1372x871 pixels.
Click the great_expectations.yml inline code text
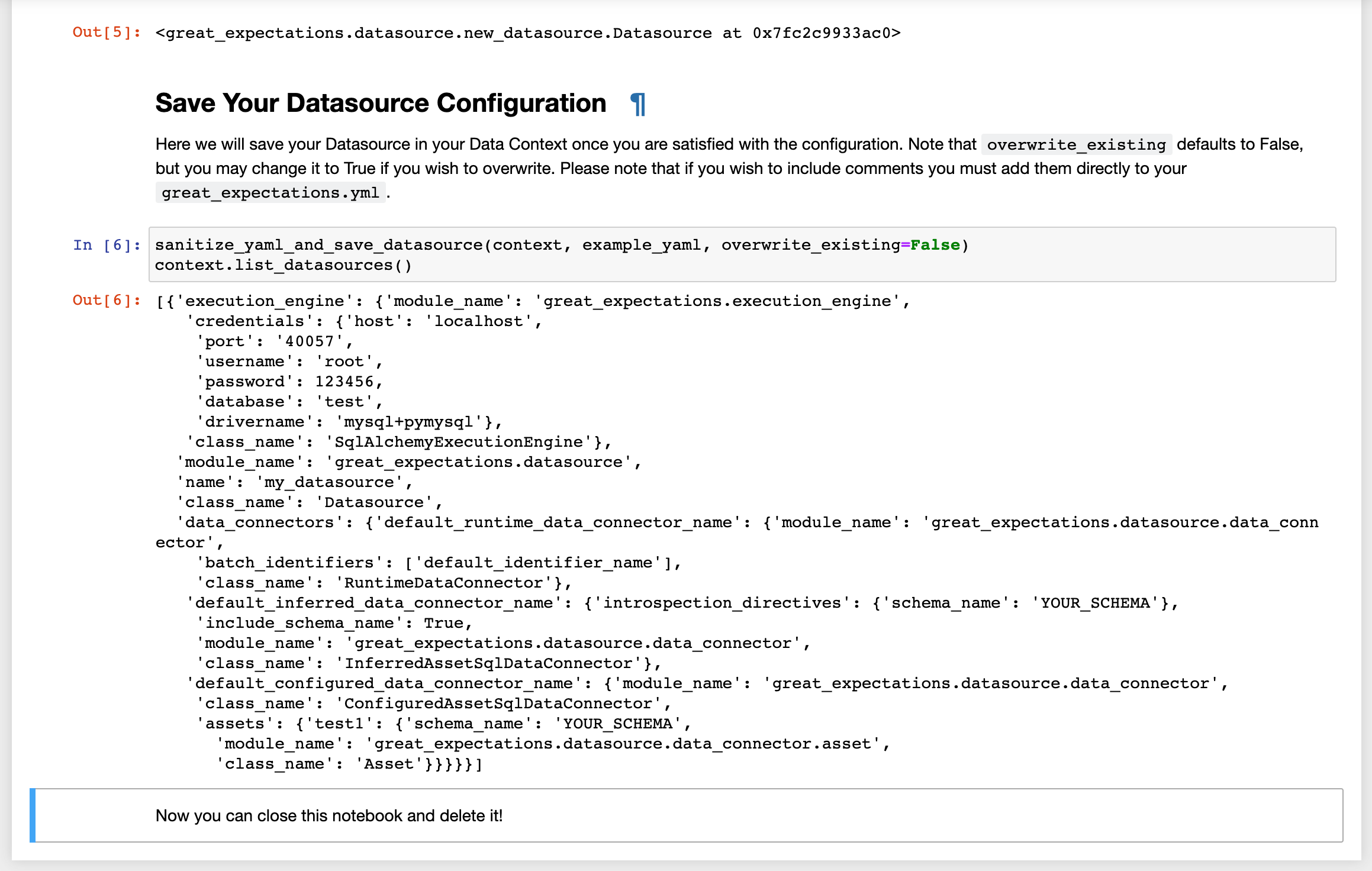270,193
